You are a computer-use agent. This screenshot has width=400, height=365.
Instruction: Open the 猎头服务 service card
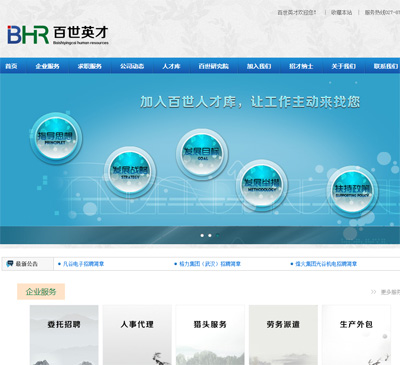tap(210, 335)
